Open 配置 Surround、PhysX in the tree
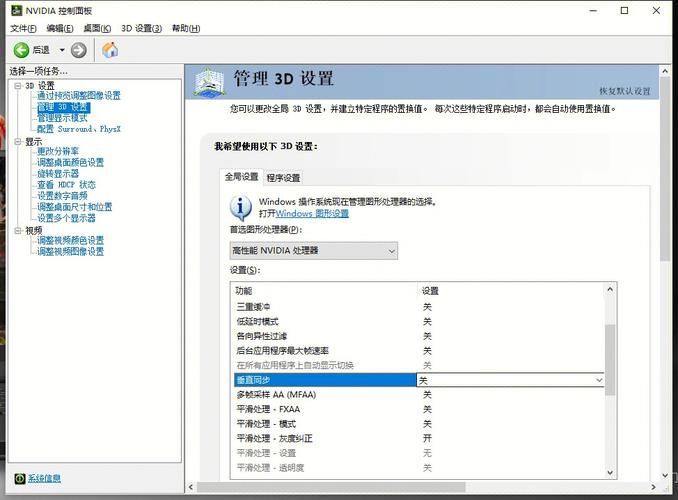 [79, 129]
